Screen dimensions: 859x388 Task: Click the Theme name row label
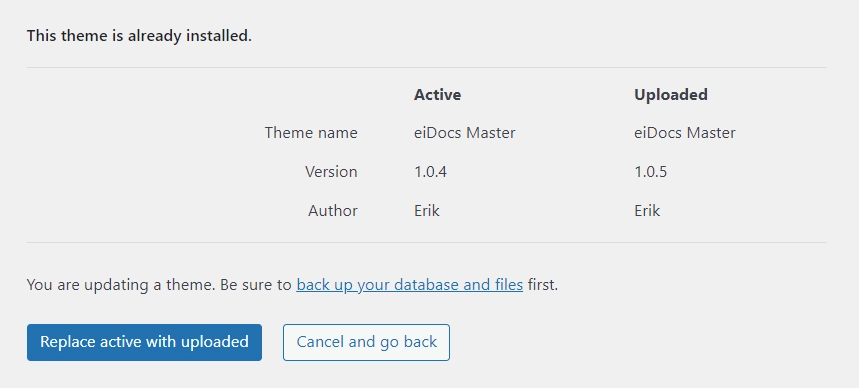click(311, 133)
